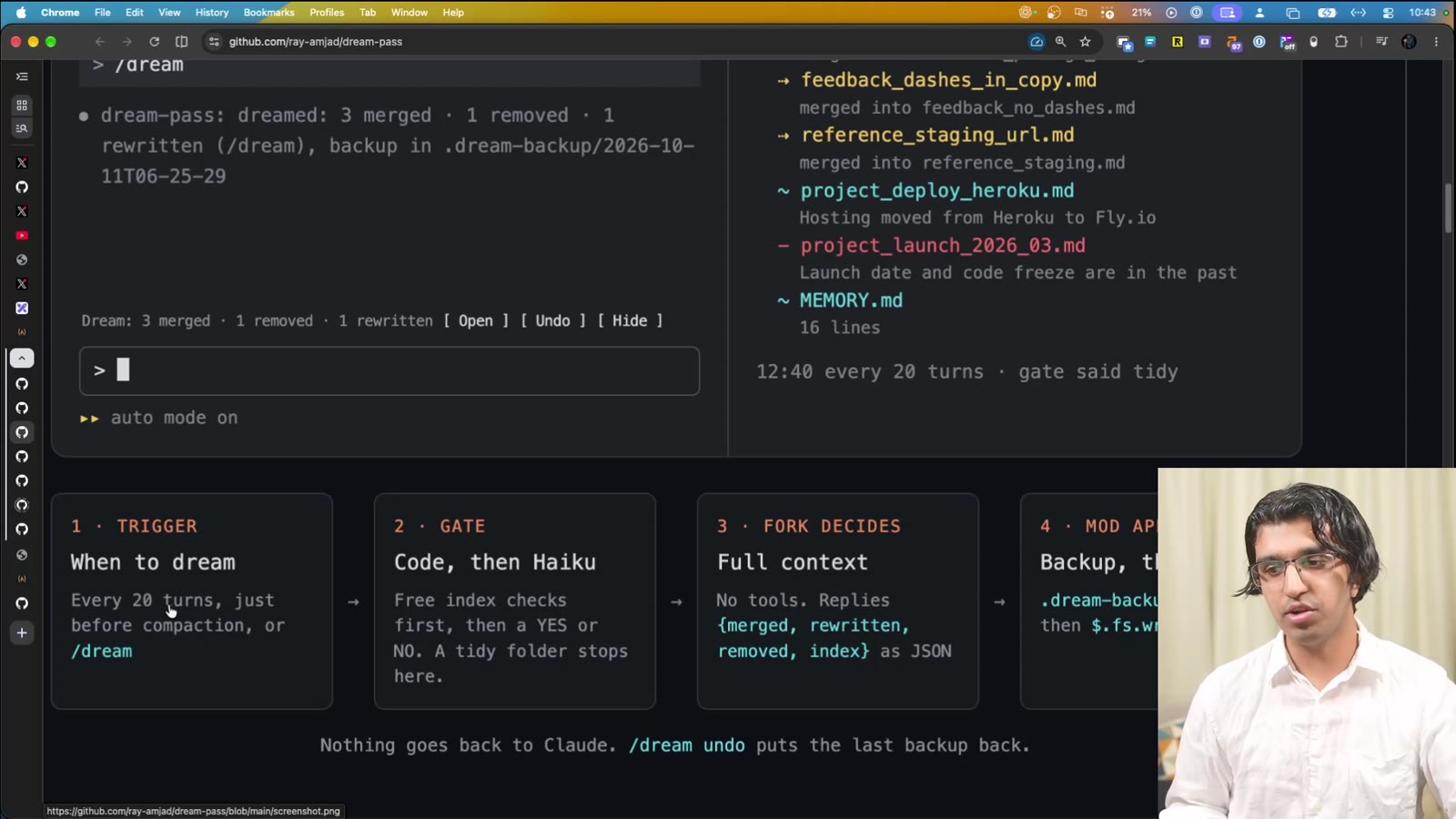Open the 1Password extension in Chrome toolbar
The height and width of the screenshot is (819, 1456).
click(x=1259, y=42)
